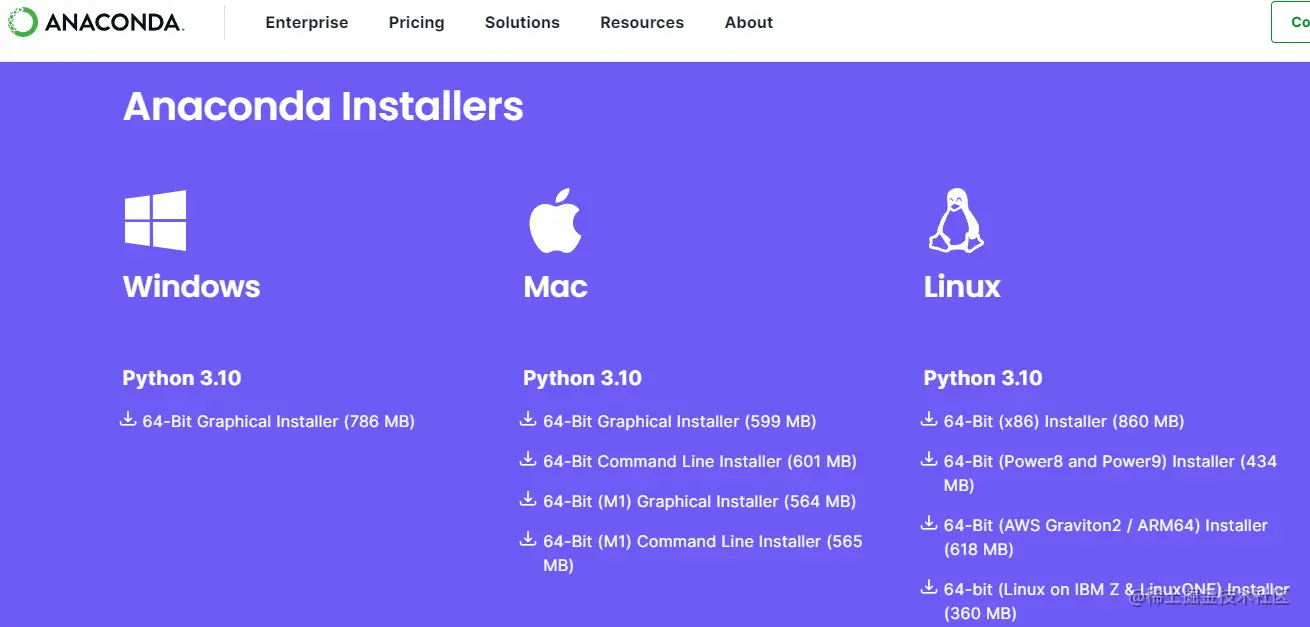Download Mac 64-Bit Graphical Installer (599 MB)
Screen dimensions: 1310x627
pyautogui.click(x=680, y=421)
